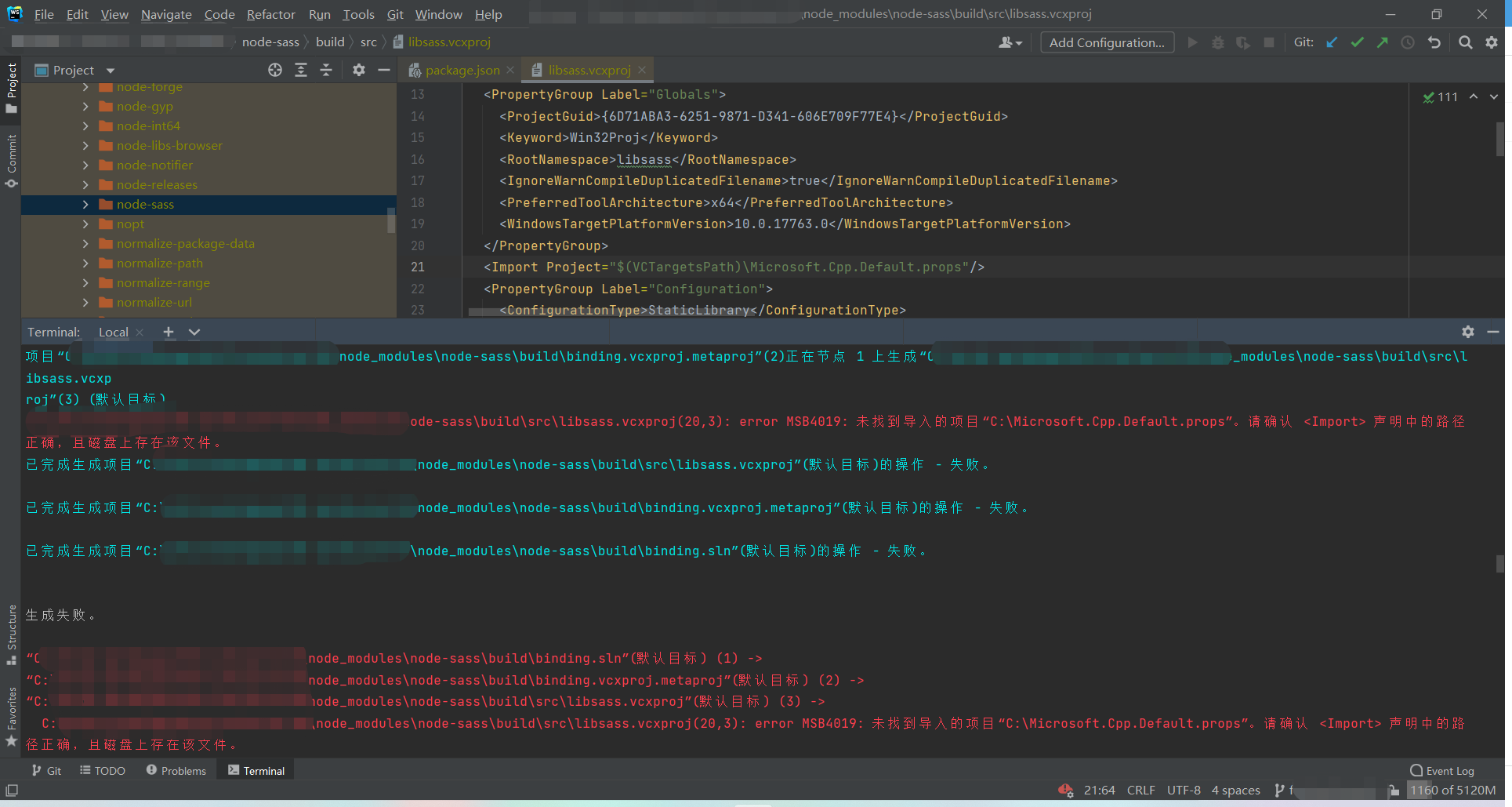Click line 21 Import Project code
The height and width of the screenshot is (807, 1512).
pyautogui.click(x=734, y=267)
